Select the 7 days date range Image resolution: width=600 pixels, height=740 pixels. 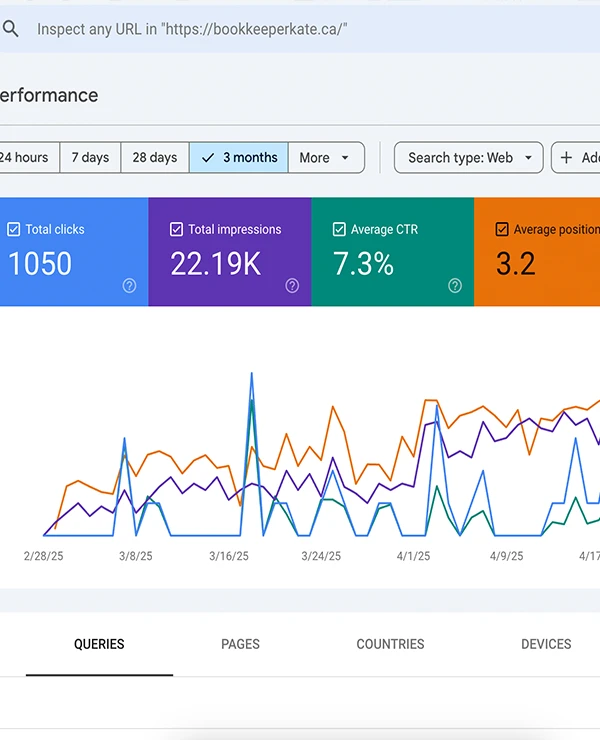point(90,158)
